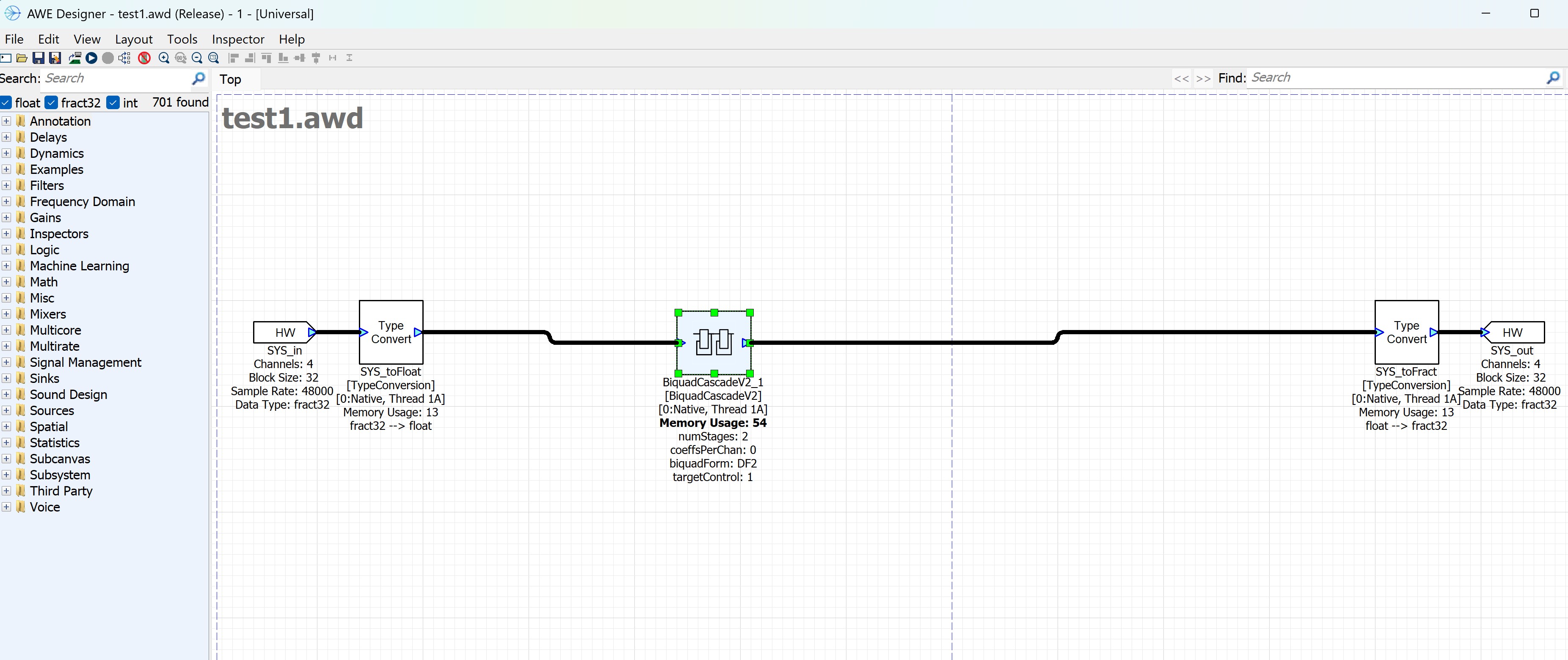
Task: Click the Zoom to Fit icon
Action: 213,58
